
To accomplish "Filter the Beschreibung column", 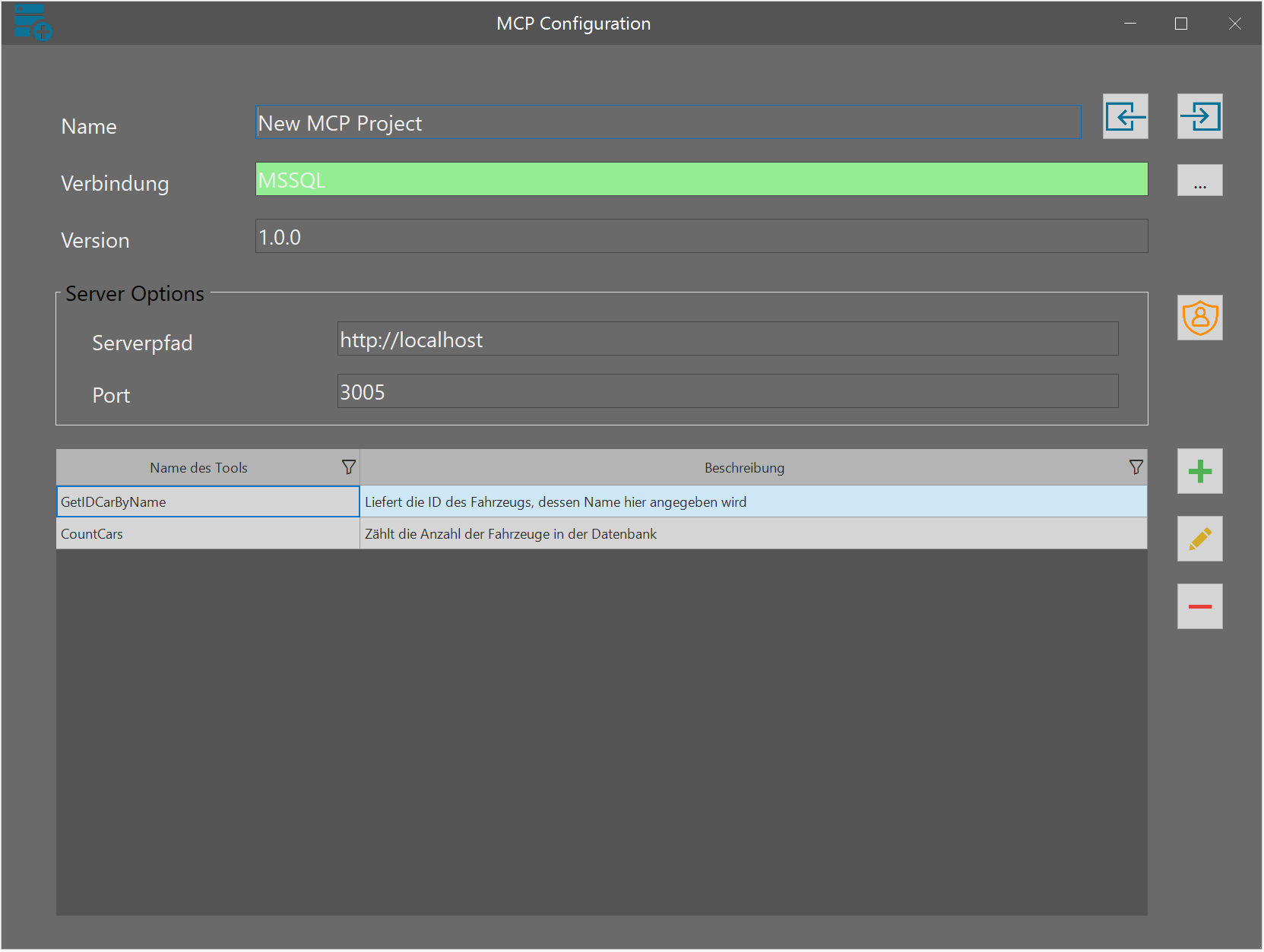I will tap(1136, 467).
